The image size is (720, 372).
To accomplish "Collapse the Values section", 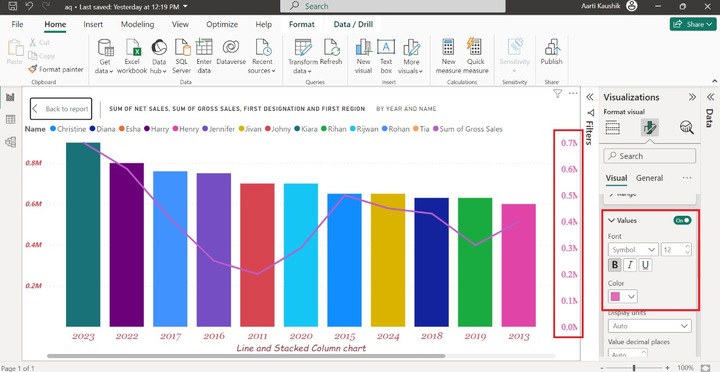I will (x=611, y=220).
